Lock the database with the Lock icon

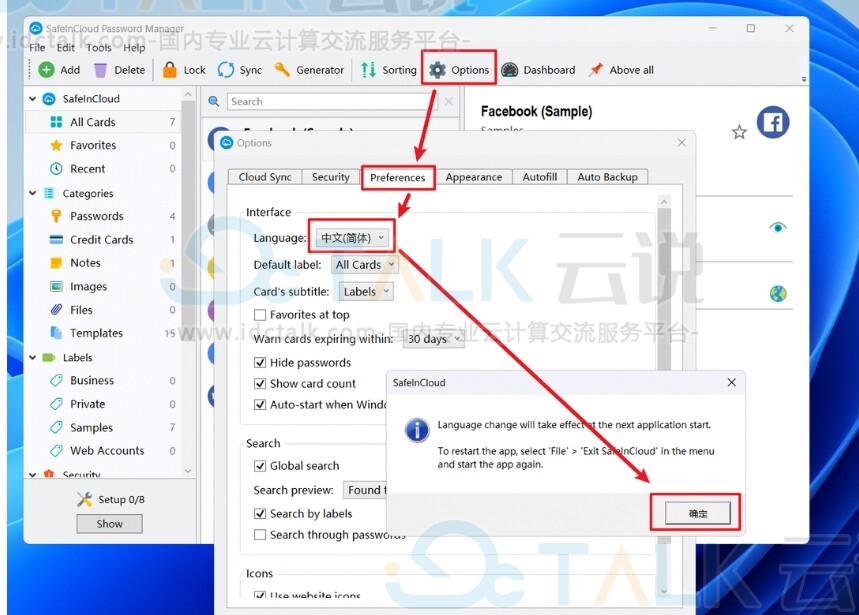170,70
